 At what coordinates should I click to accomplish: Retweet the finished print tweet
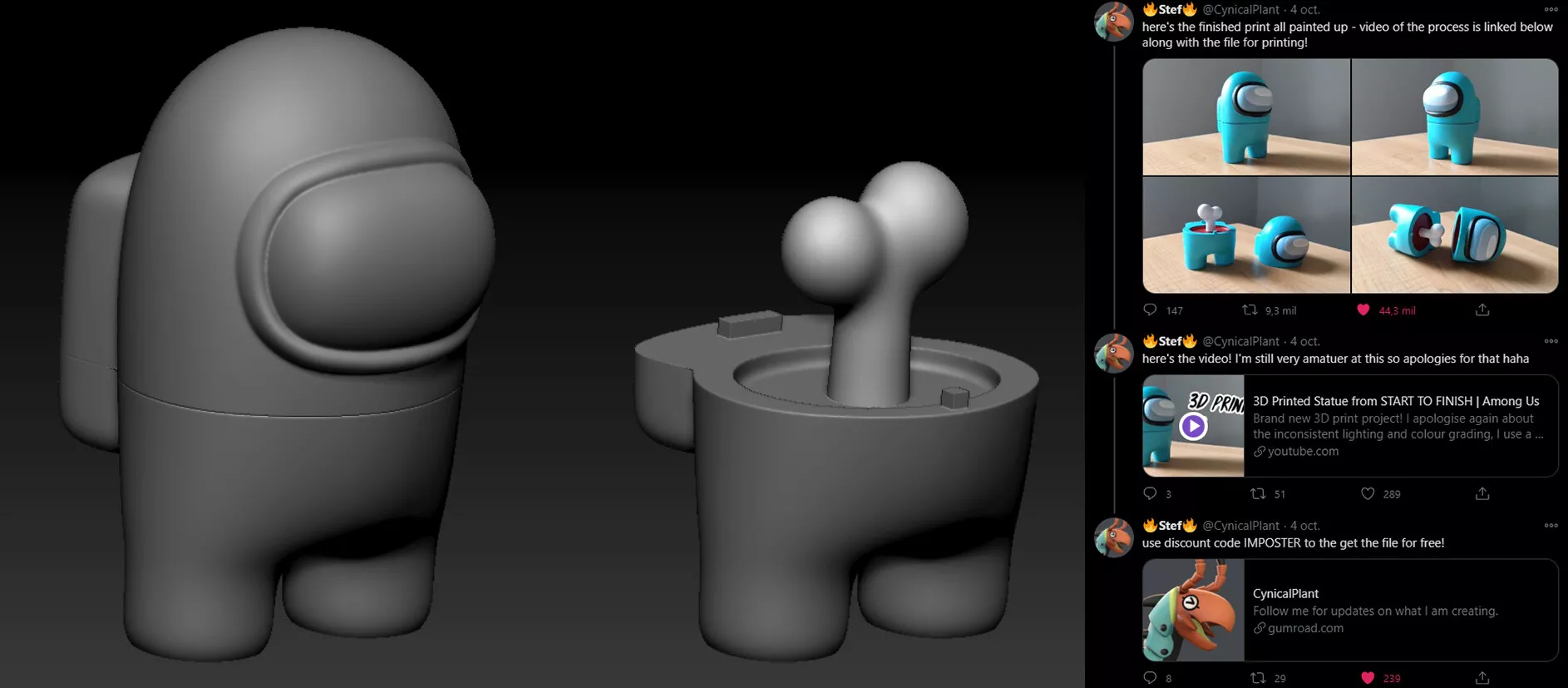[x=1250, y=310]
